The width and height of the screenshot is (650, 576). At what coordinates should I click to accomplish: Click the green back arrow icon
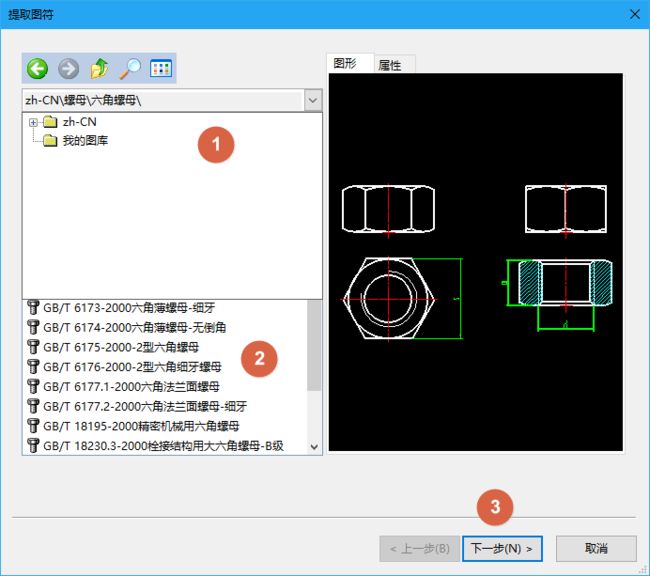[37, 68]
